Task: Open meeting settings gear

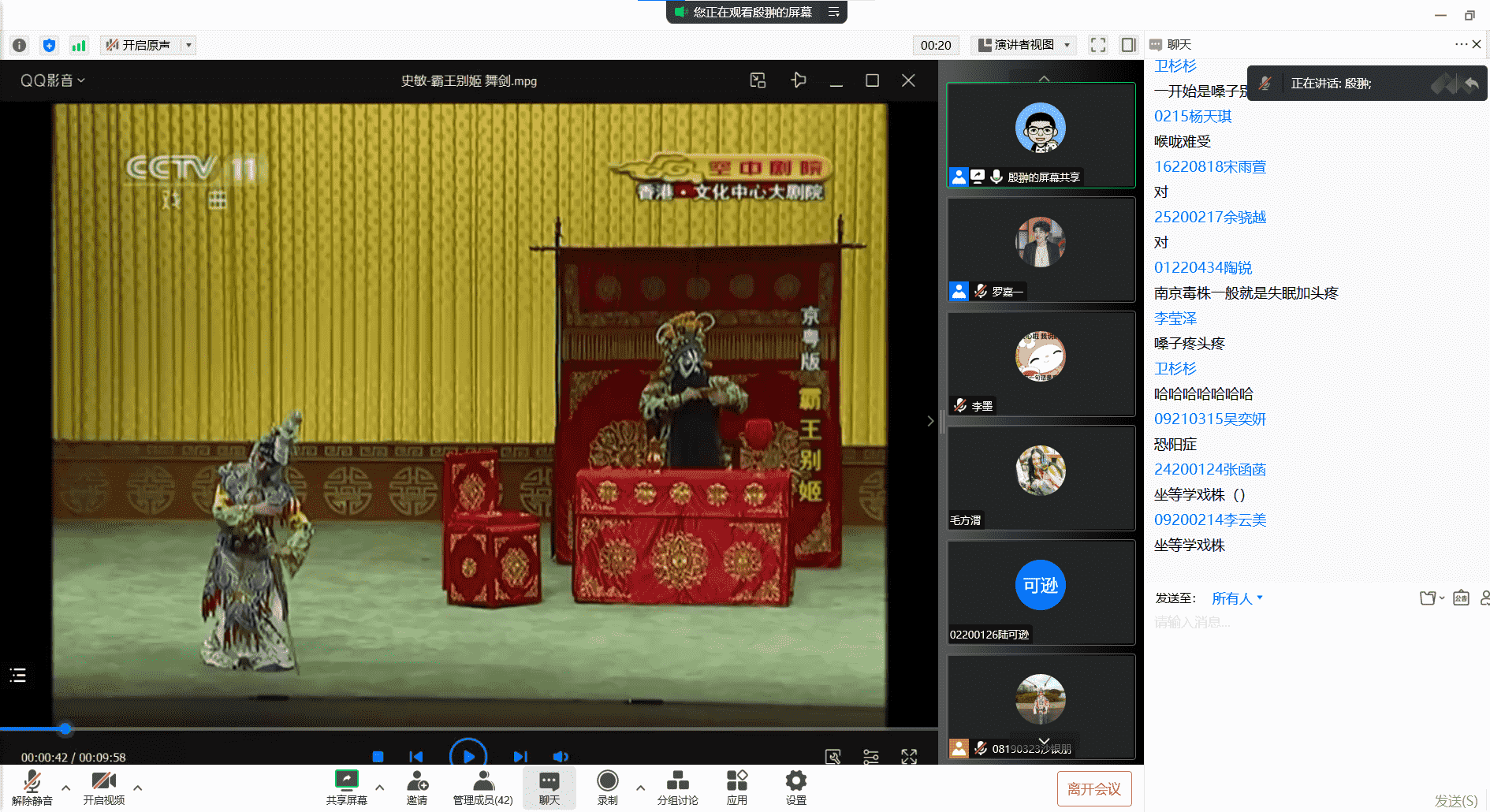Action: pyautogui.click(x=795, y=787)
